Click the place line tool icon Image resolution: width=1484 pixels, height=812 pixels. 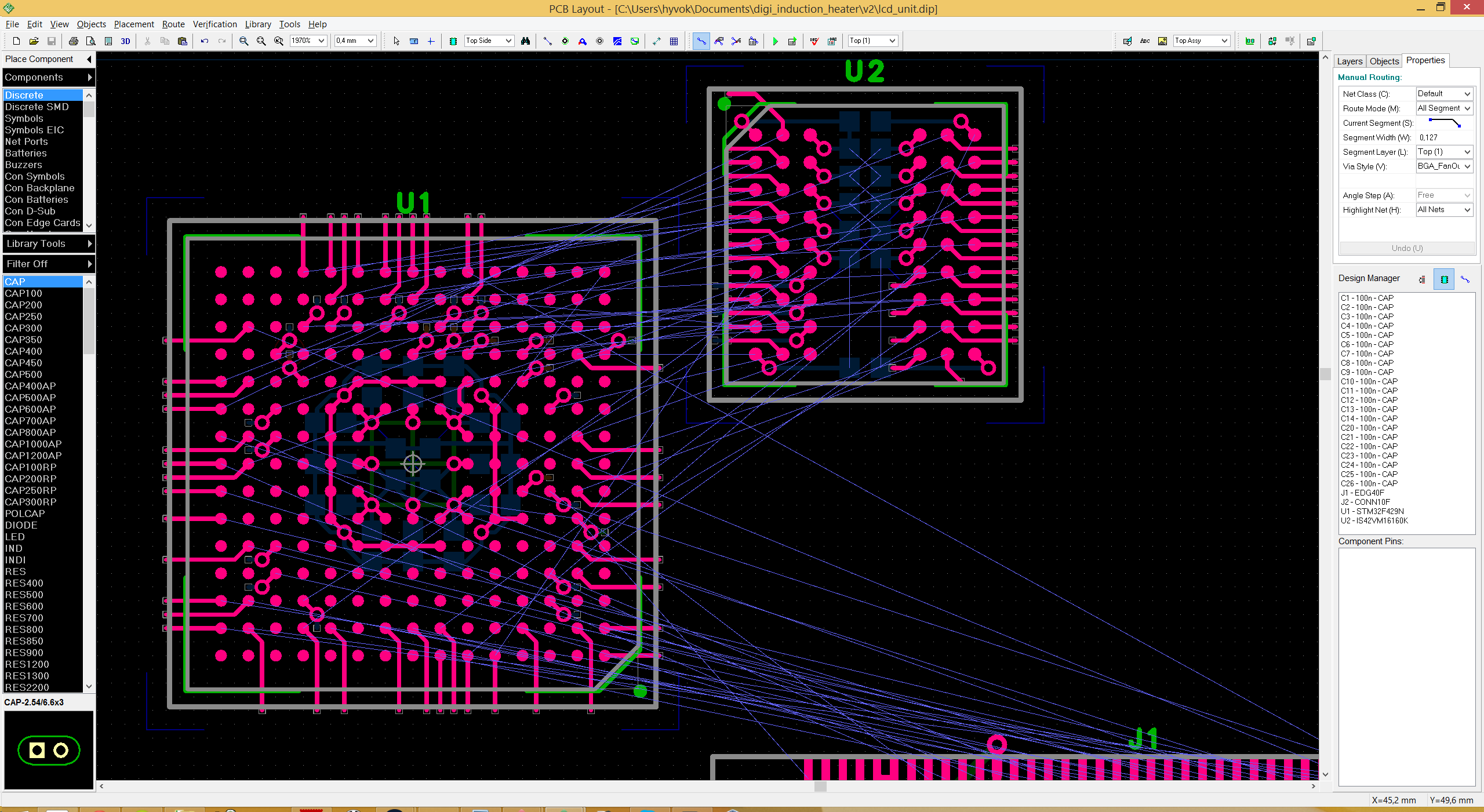[547, 41]
